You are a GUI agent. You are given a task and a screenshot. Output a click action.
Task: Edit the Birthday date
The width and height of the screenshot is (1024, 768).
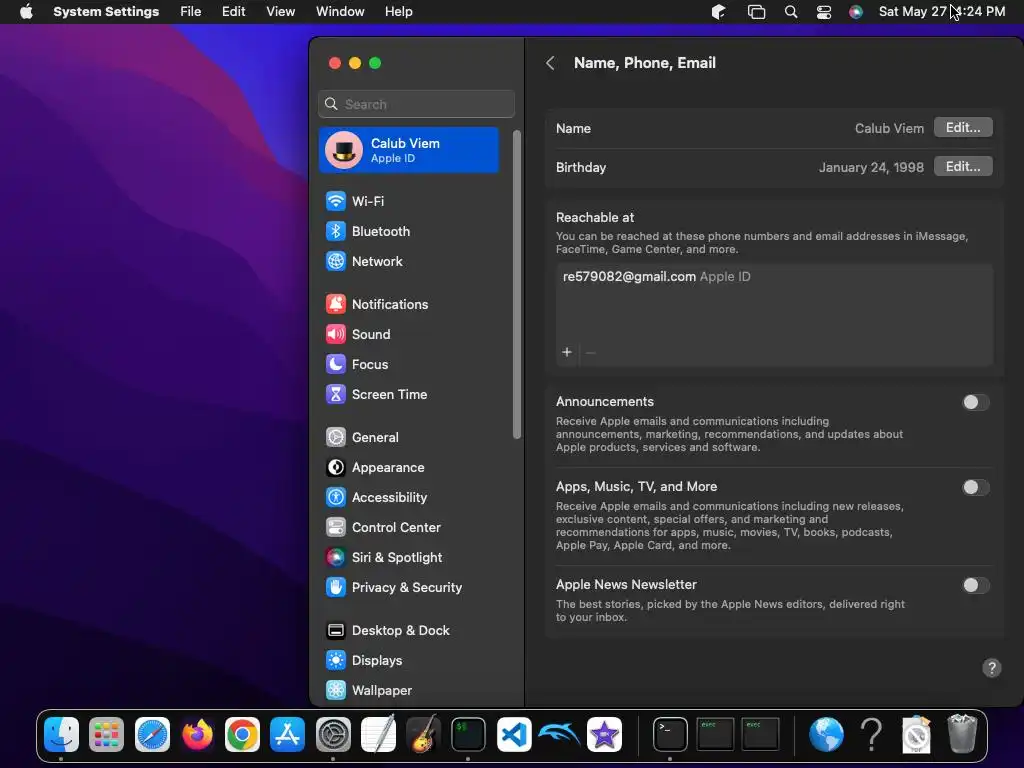[x=963, y=167]
